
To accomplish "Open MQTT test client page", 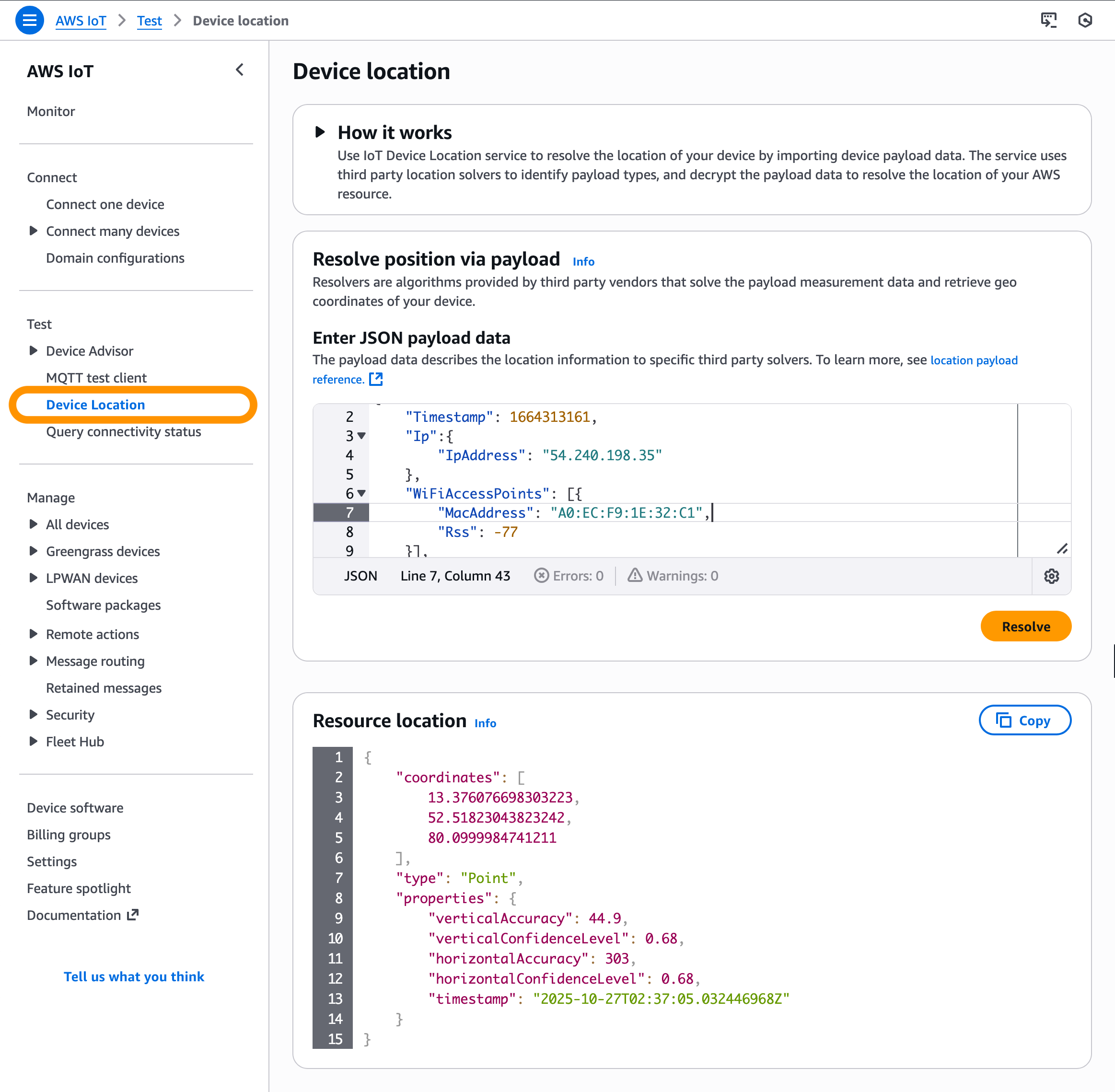I will point(96,377).
